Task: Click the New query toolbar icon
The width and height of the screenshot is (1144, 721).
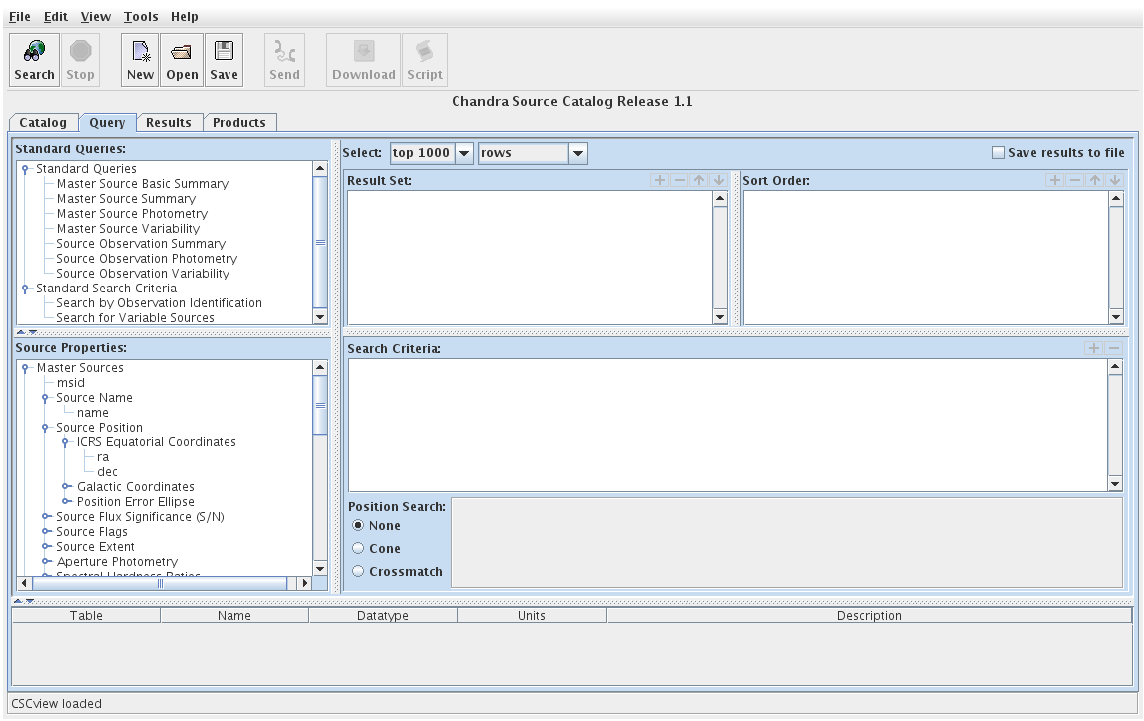Action: [x=140, y=52]
